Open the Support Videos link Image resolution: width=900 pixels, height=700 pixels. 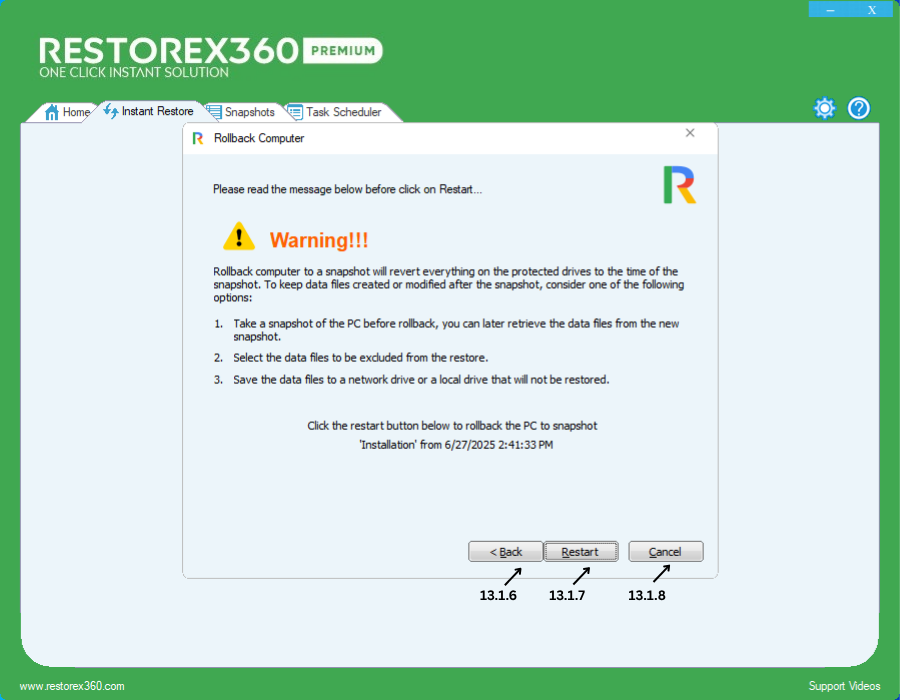844,686
